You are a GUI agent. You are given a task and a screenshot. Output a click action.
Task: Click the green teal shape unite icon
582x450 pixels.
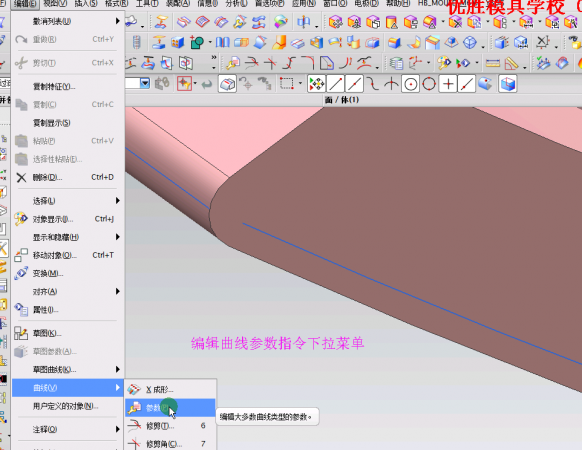[x=197, y=43]
